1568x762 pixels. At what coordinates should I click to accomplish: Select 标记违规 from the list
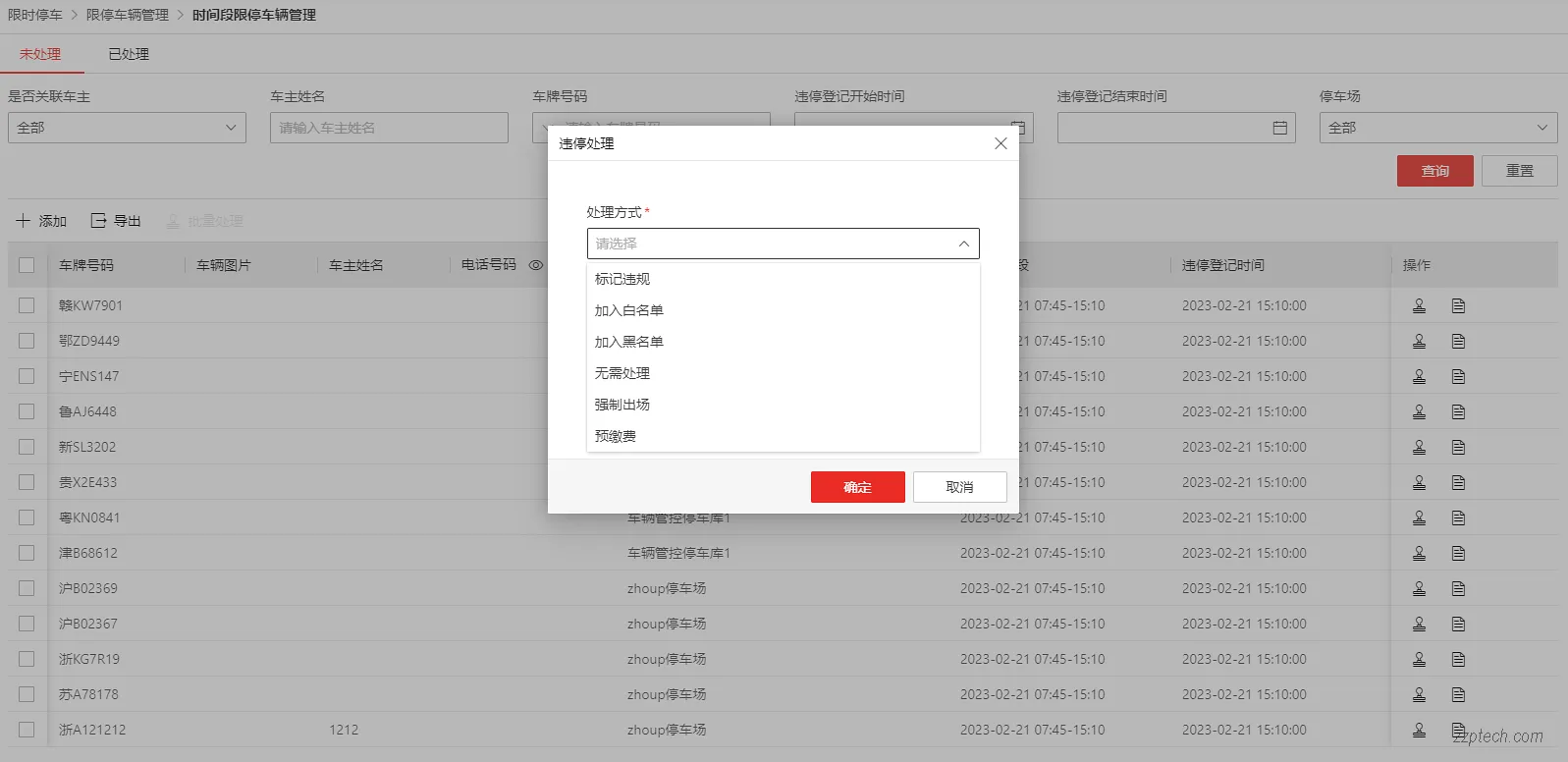783,279
